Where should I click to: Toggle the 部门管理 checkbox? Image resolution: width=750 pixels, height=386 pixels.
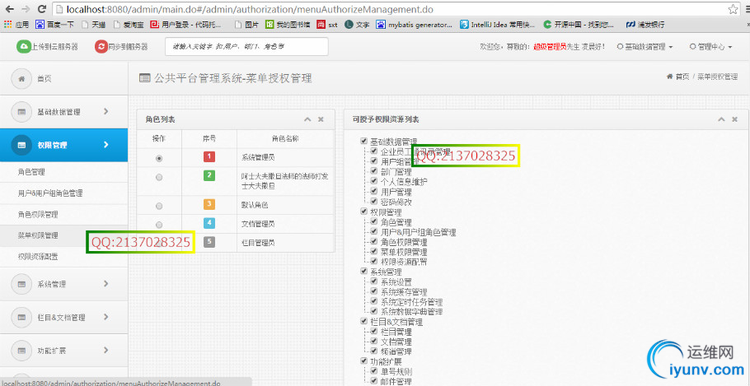coord(375,171)
